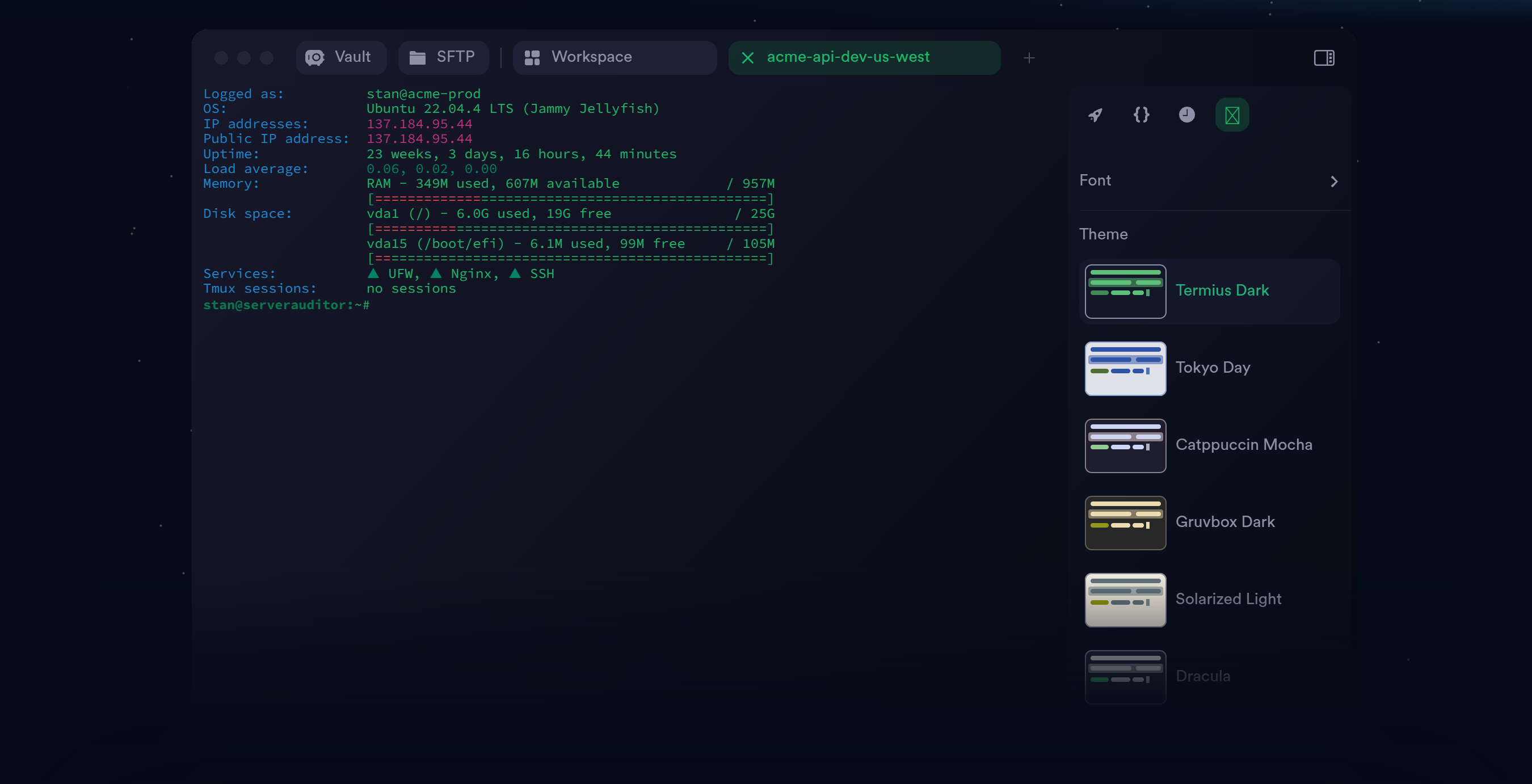
Task: Click the uptime value 23 weeks
Action: (x=521, y=154)
